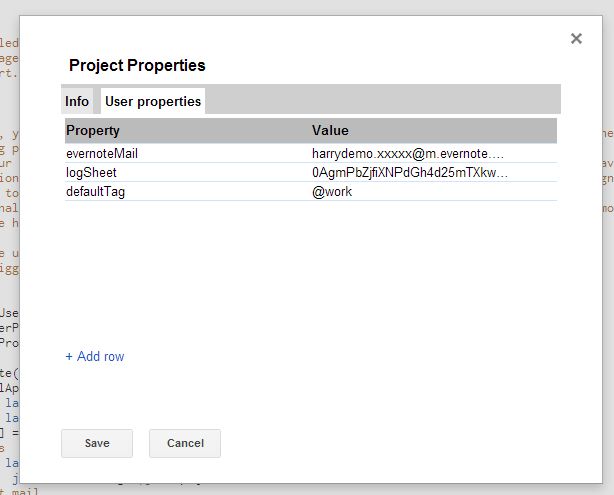Image resolution: width=614 pixels, height=495 pixels.
Task: Select the logSheet property name cell
Action: [91, 173]
